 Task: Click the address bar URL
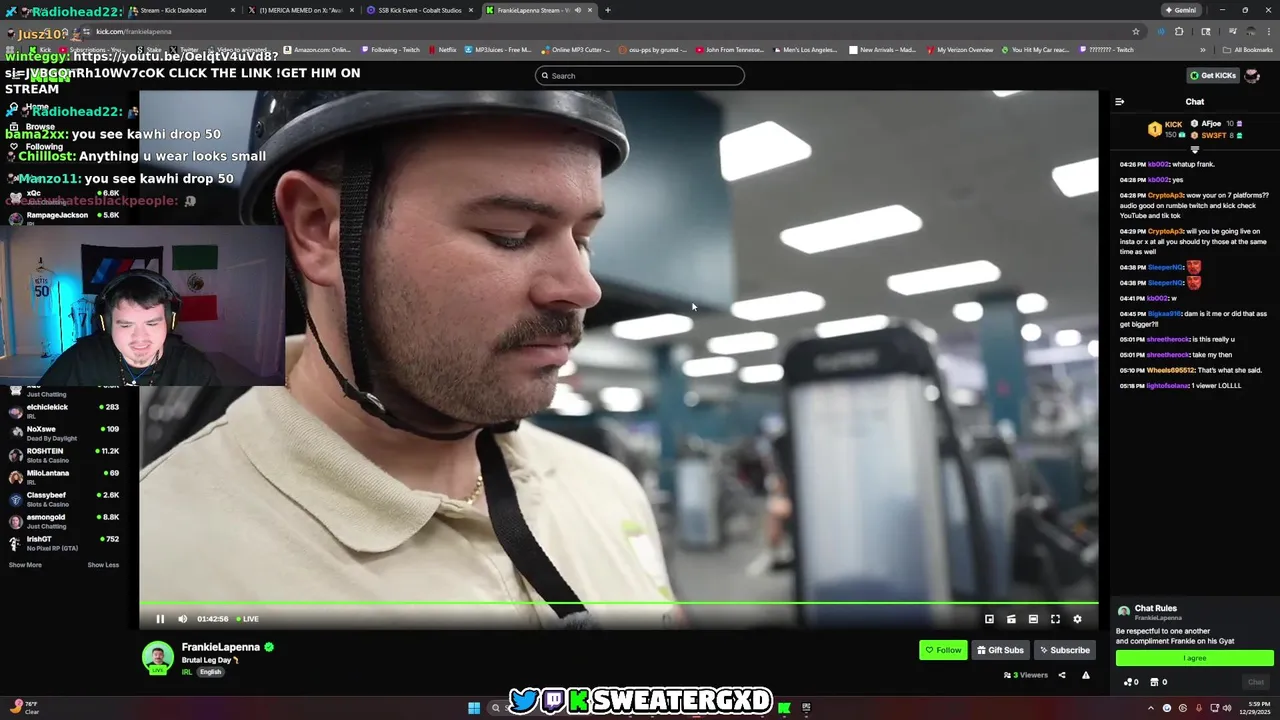pyautogui.click(x=135, y=32)
